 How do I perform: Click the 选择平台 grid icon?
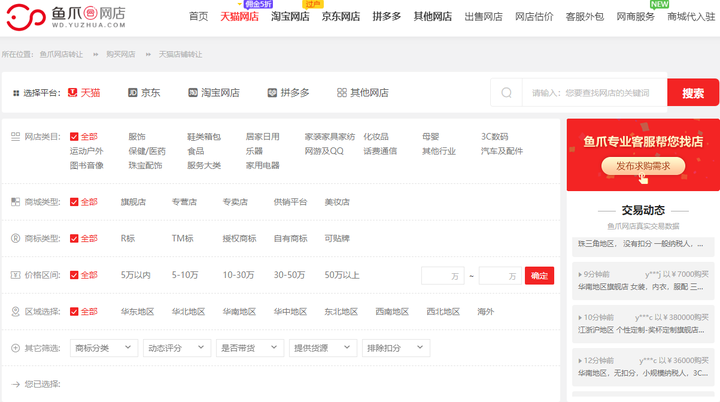[16, 93]
